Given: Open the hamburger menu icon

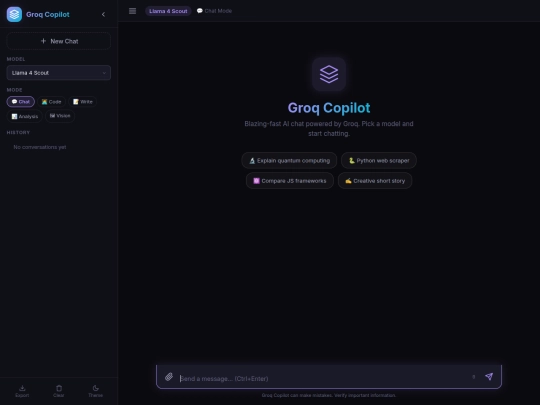Looking at the screenshot, I should [x=133, y=11].
